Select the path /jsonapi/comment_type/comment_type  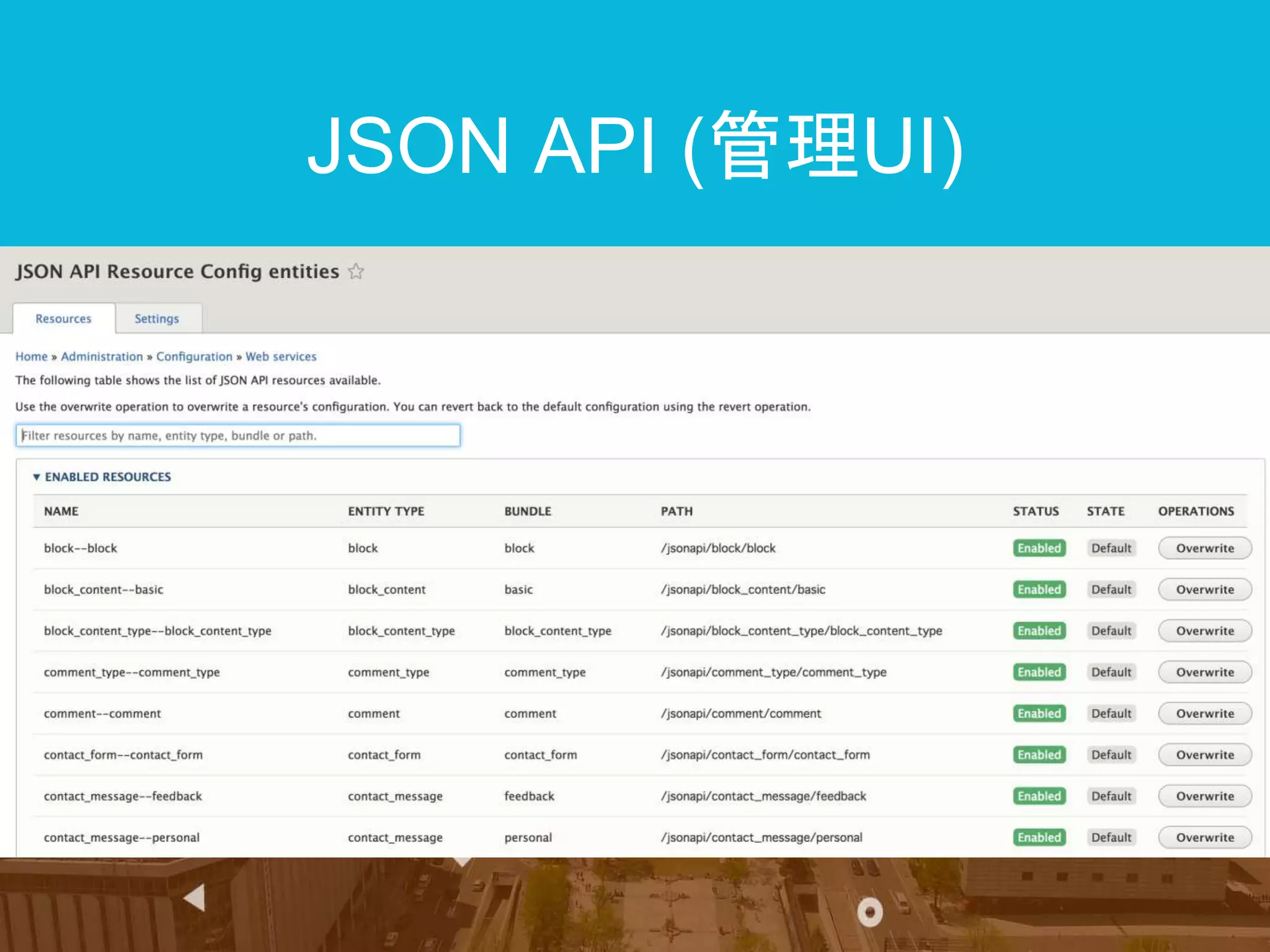(773, 672)
